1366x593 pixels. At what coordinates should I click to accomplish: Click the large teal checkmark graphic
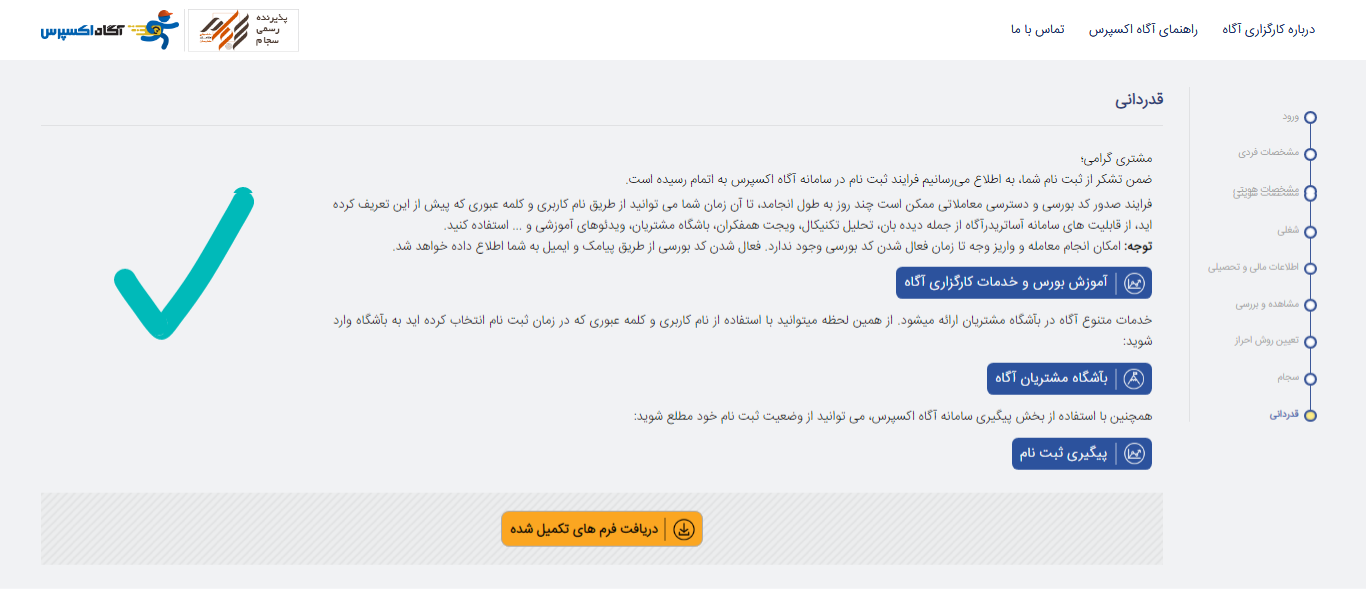[x=184, y=262]
